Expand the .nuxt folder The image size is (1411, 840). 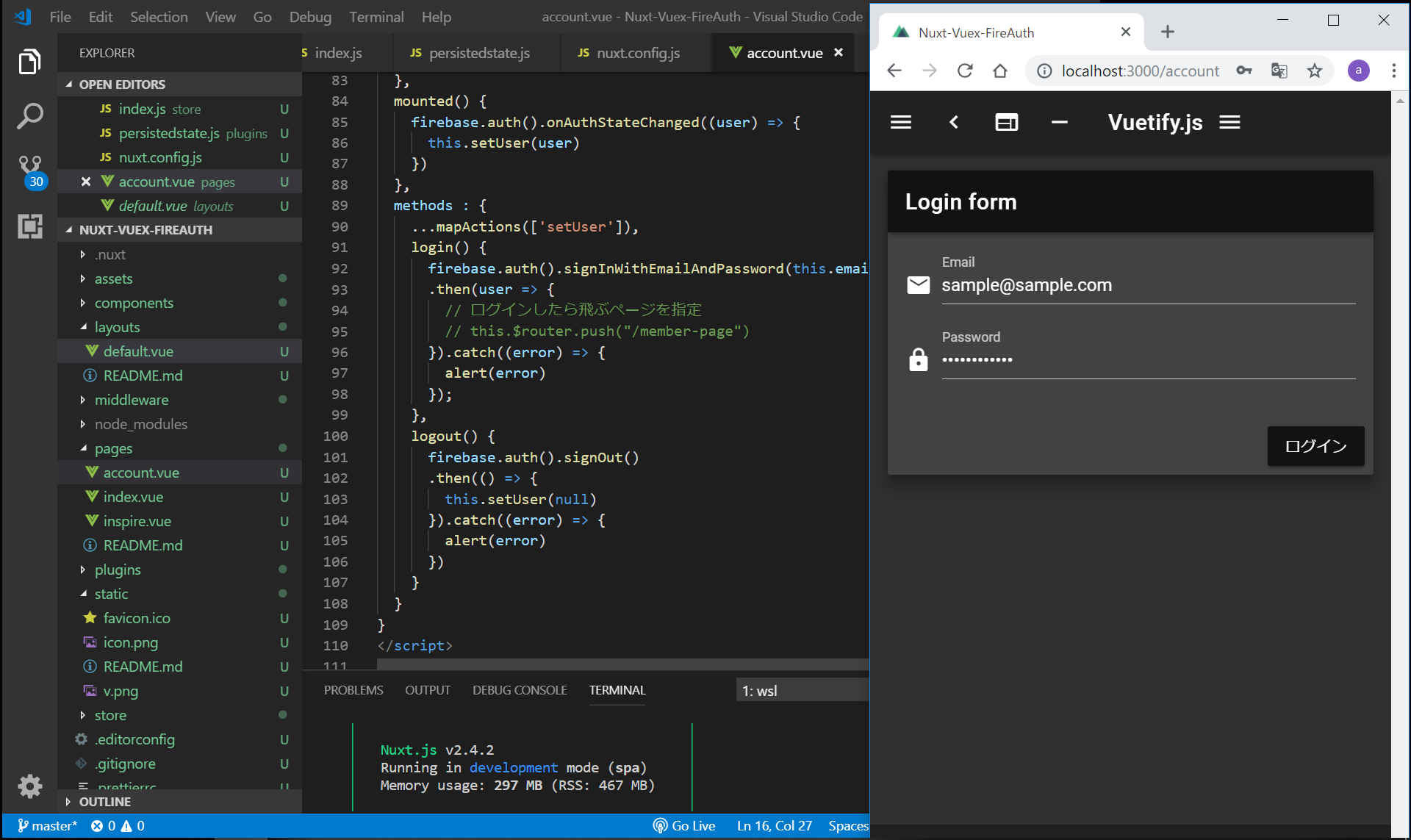point(179,254)
